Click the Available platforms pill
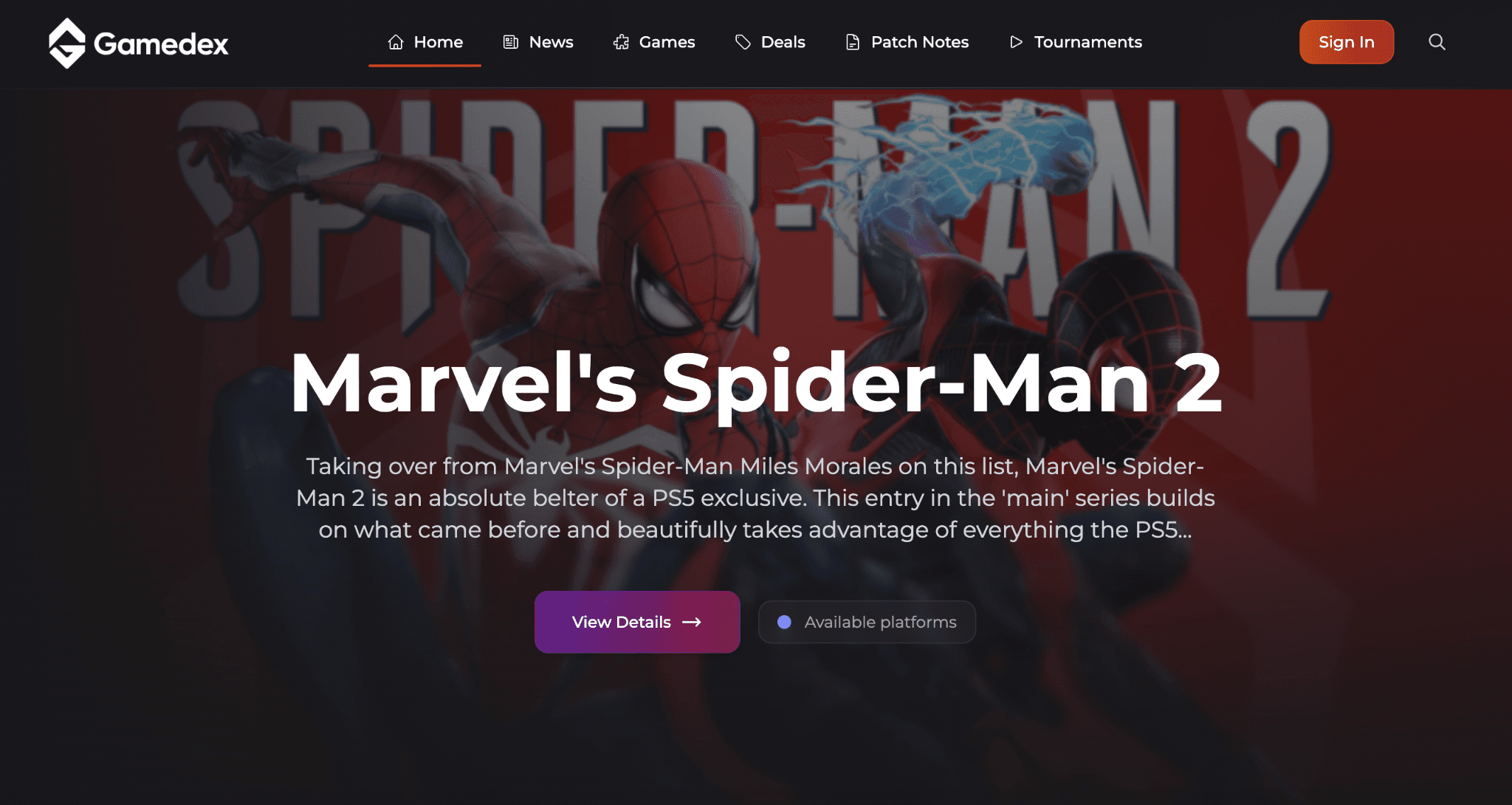The image size is (1512, 805). pyautogui.click(x=867, y=622)
